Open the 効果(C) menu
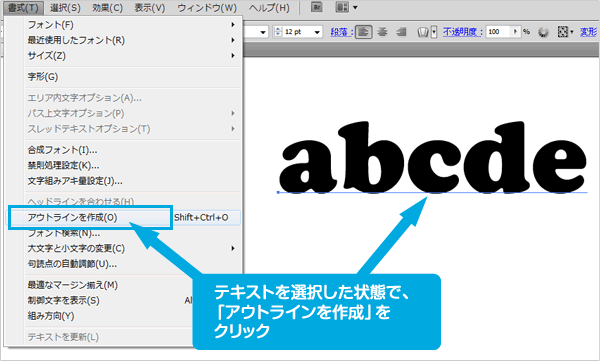This screenshot has height=361, width=600. tap(108, 8)
